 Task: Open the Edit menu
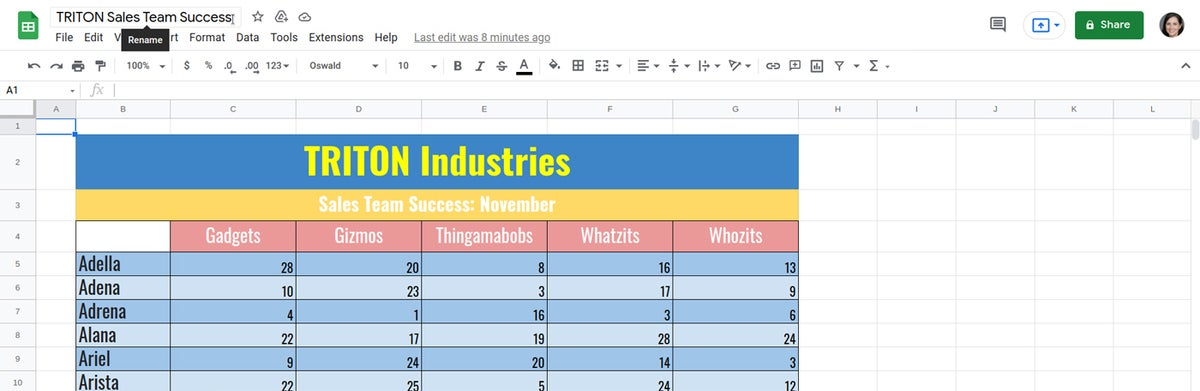(94, 37)
